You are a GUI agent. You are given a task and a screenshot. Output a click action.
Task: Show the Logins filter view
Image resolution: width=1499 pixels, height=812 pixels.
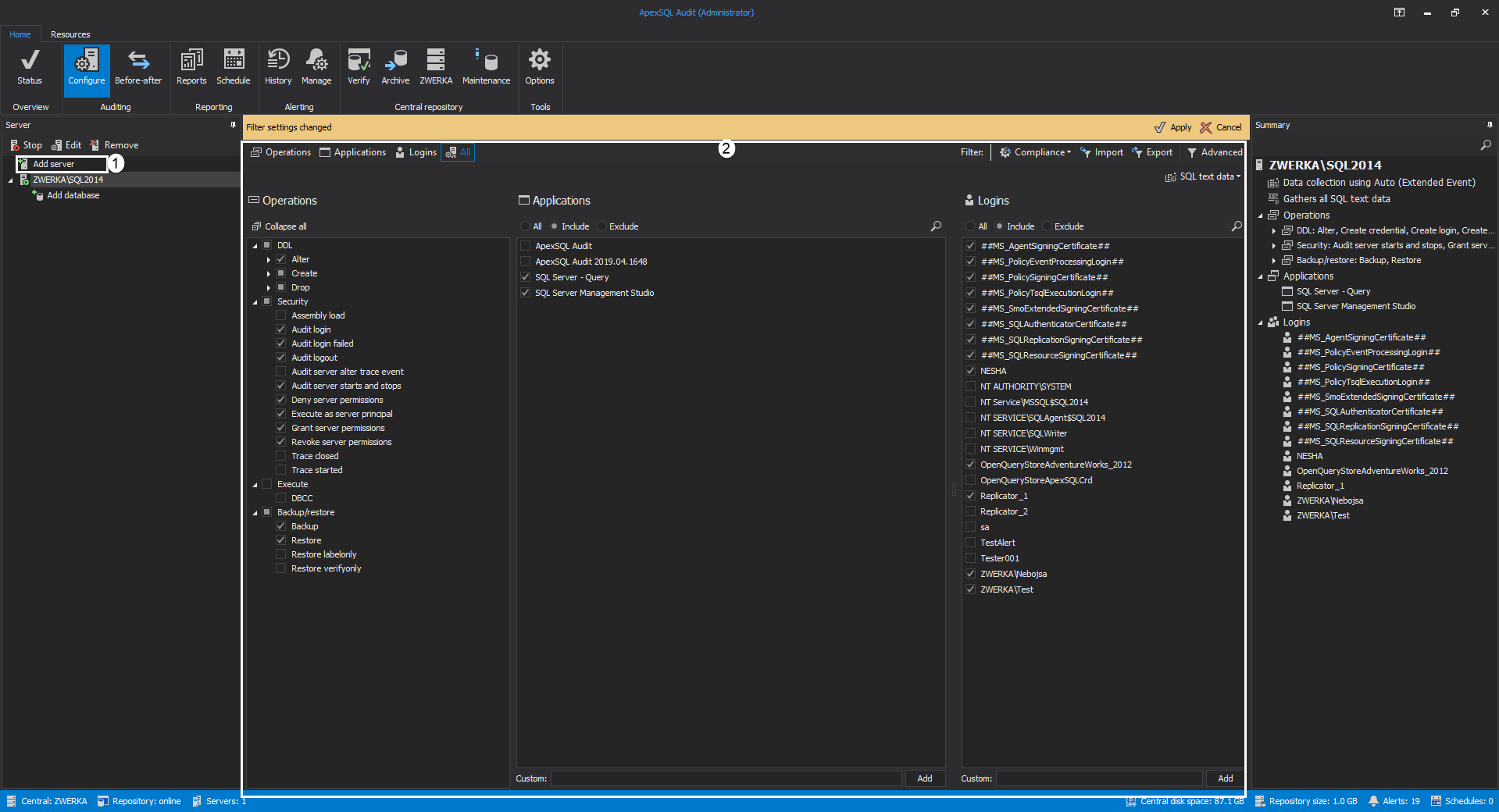pos(416,152)
